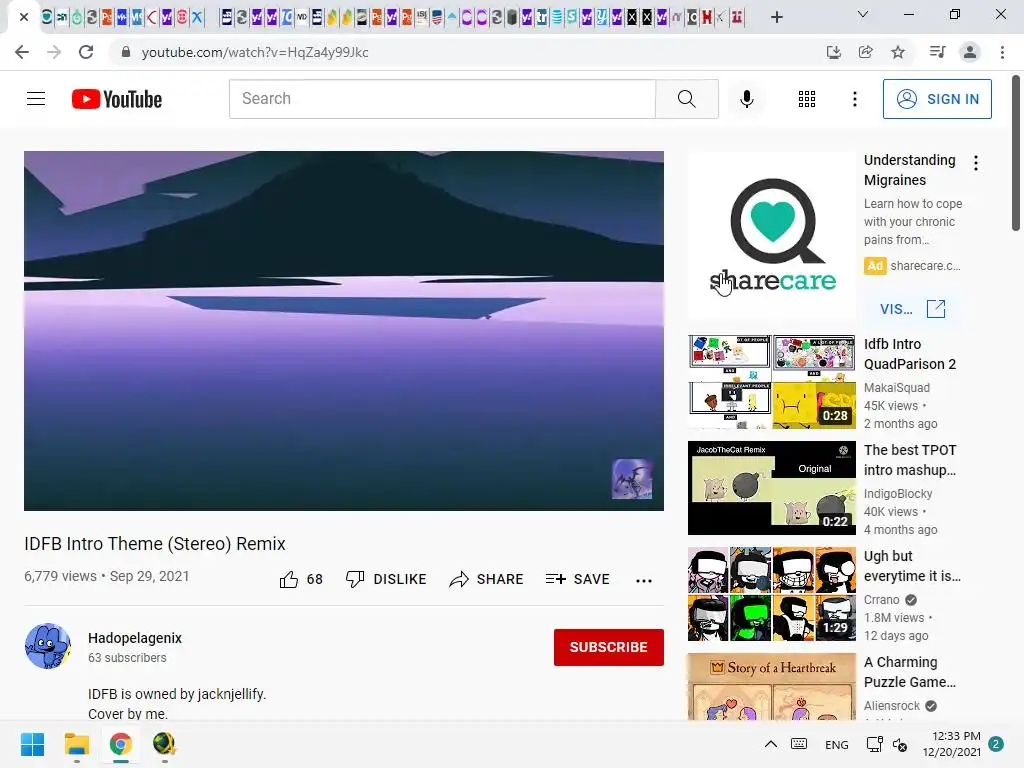The image size is (1024, 768).
Task: Subscribe to the Hadopelagenix channel
Action: point(609,647)
